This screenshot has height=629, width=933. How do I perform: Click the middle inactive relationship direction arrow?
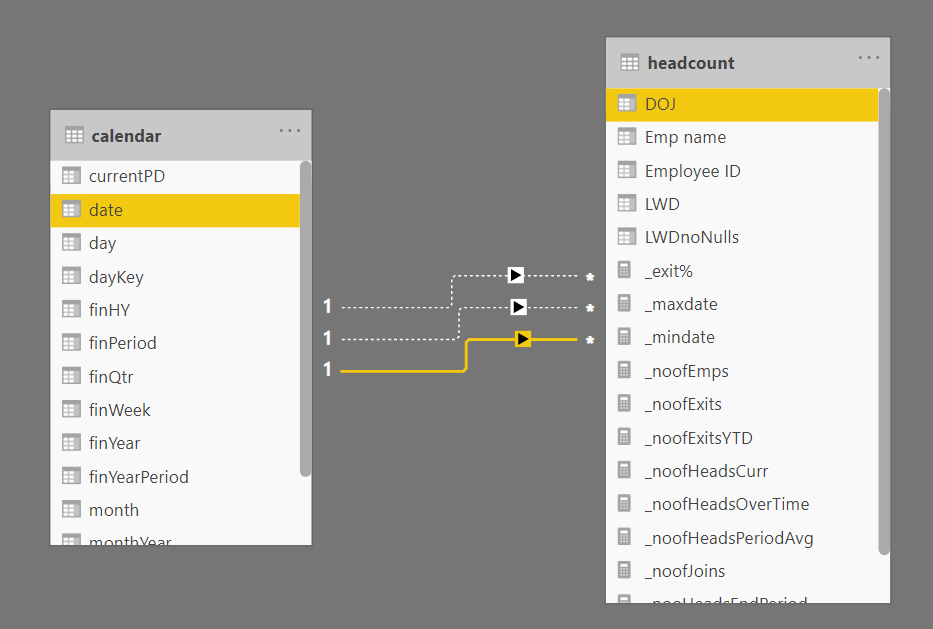tap(519, 307)
